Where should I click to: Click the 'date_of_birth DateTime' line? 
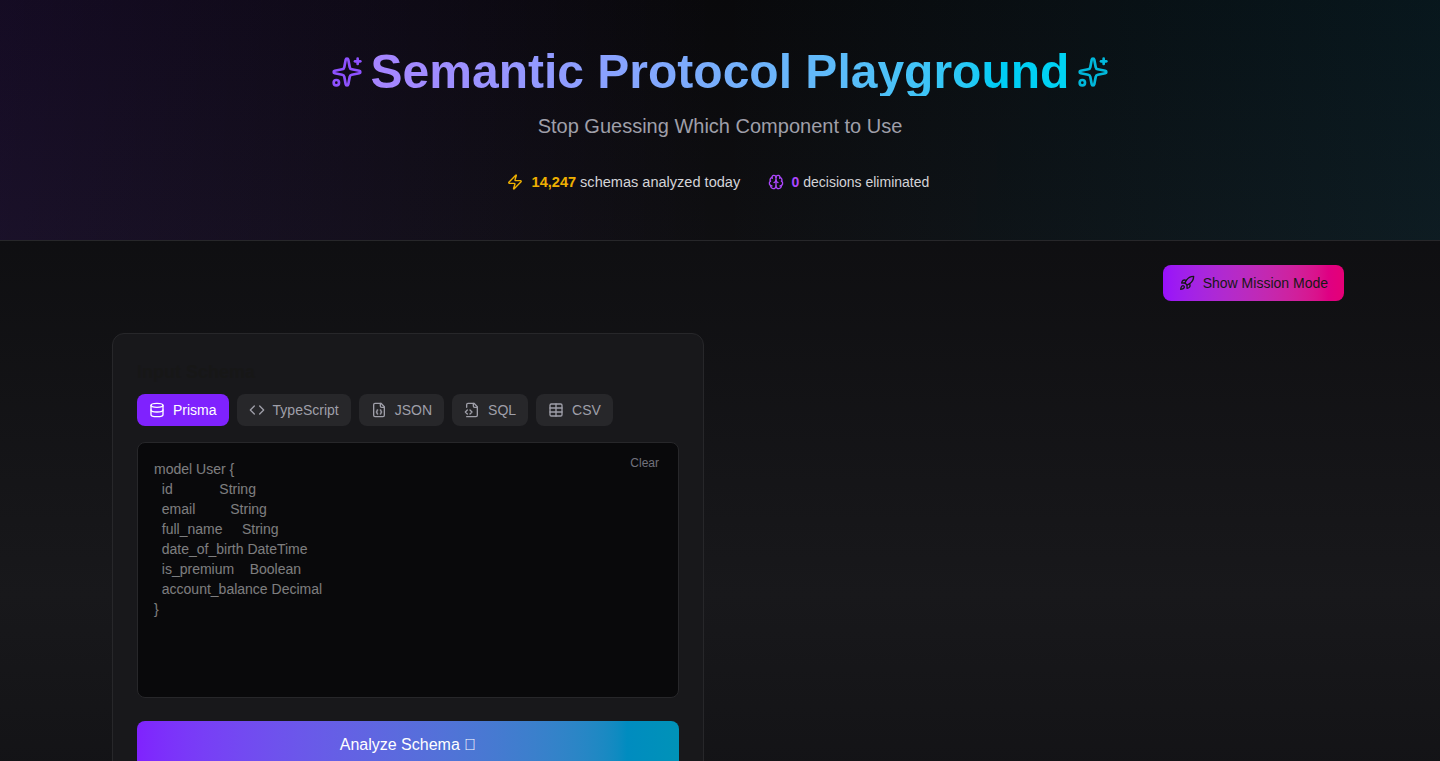pyautogui.click(x=234, y=549)
